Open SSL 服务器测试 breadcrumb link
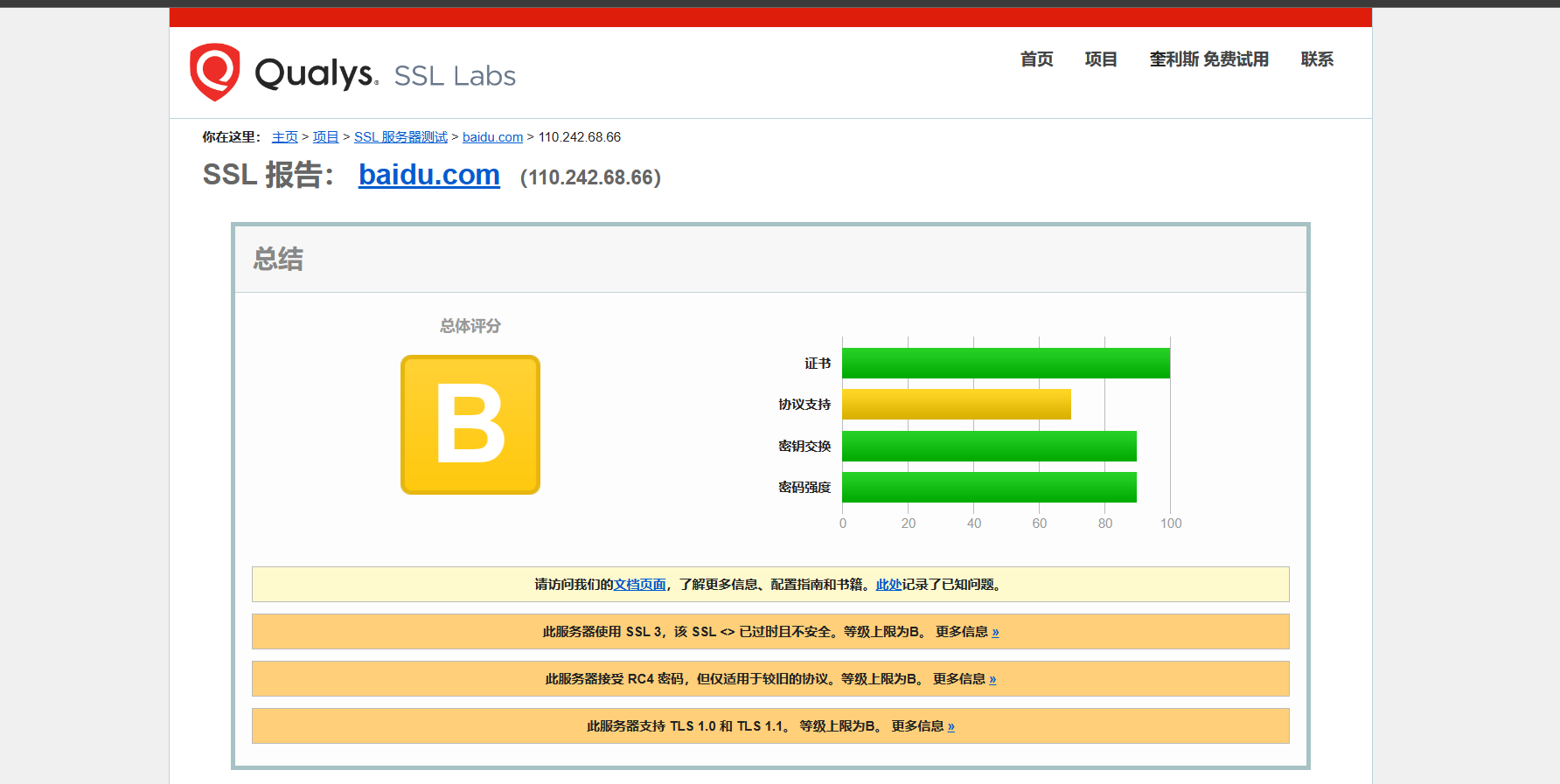This screenshot has width=1560, height=784. pyautogui.click(x=400, y=137)
